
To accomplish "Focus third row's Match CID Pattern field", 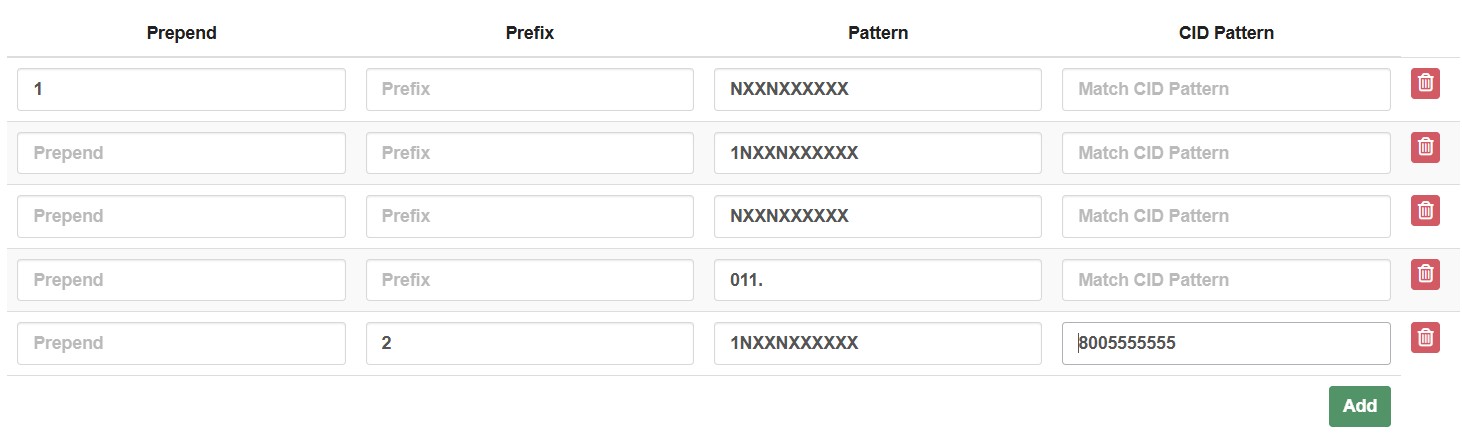I will click(x=1225, y=216).
